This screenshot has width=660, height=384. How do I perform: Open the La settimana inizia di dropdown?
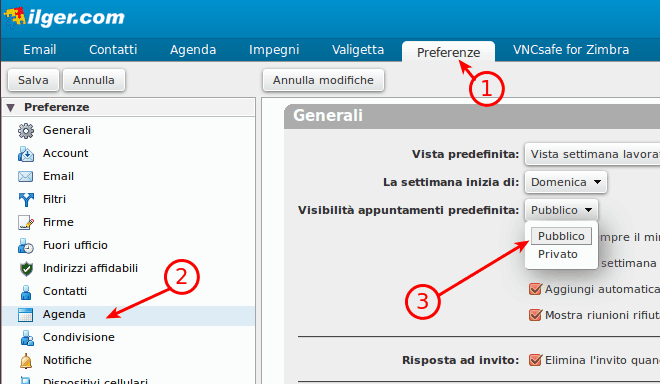point(566,182)
